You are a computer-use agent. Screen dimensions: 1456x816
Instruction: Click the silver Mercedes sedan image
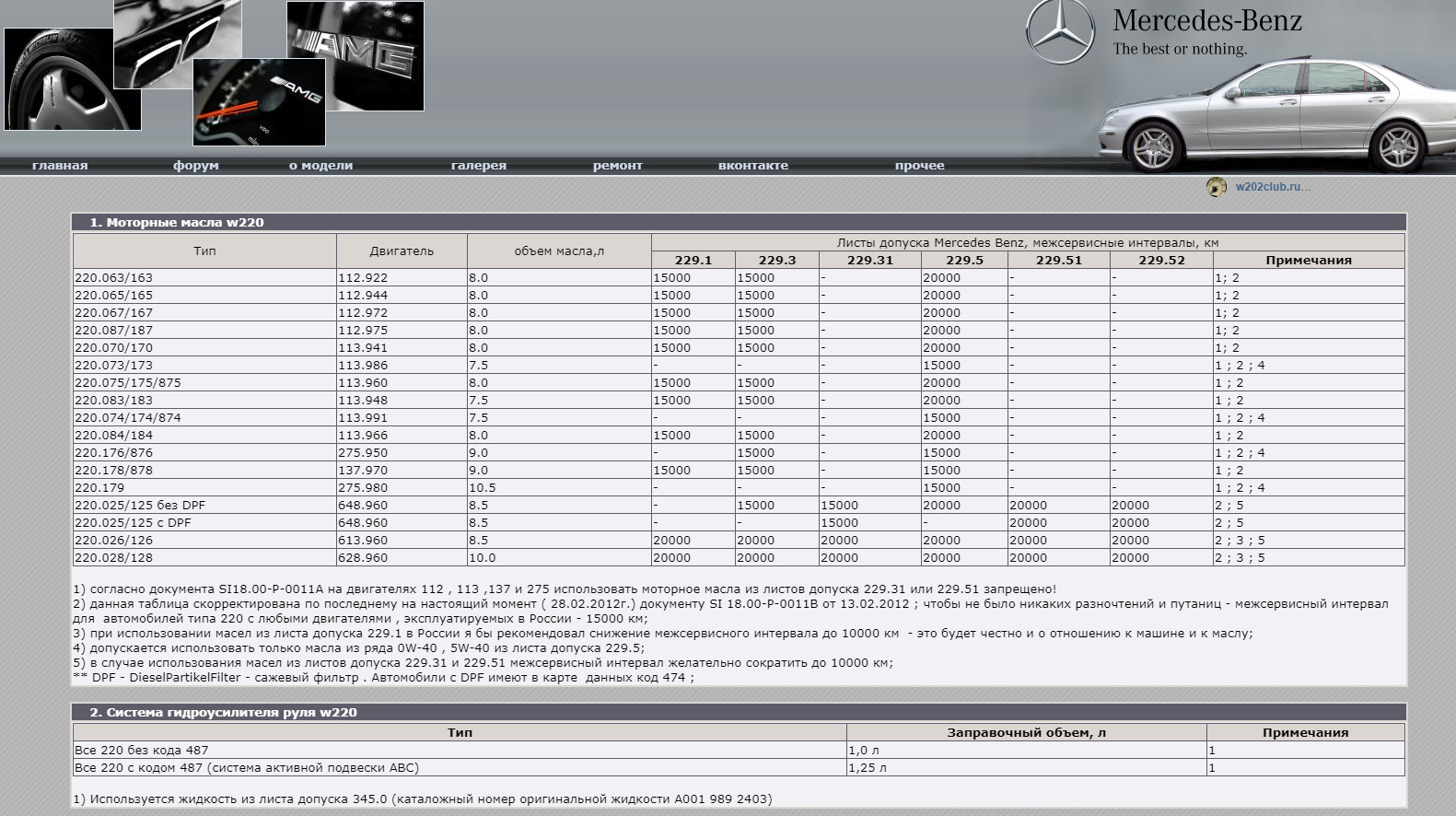[1276, 114]
